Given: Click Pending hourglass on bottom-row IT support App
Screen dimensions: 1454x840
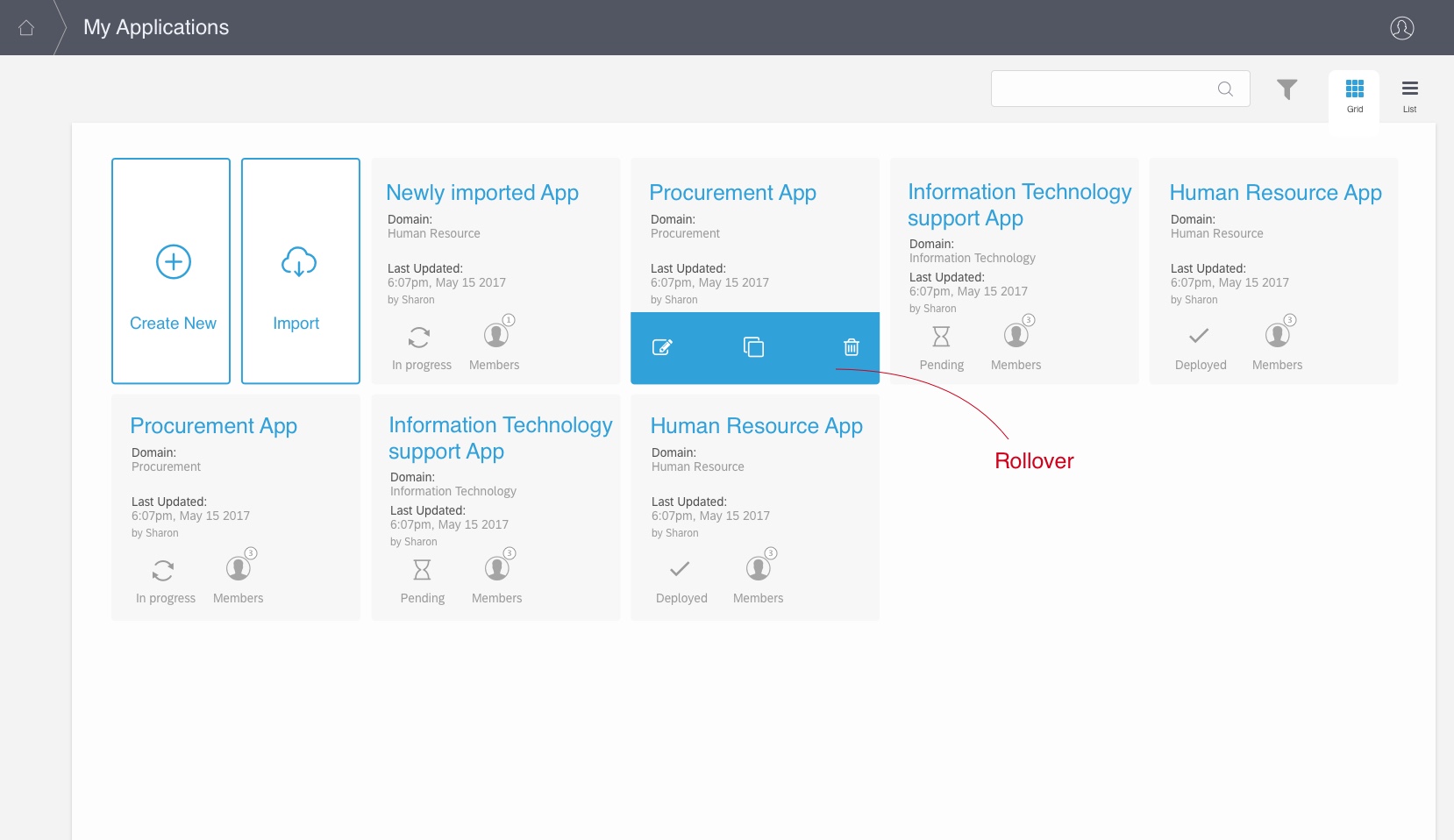Looking at the screenshot, I should pyautogui.click(x=422, y=570).
